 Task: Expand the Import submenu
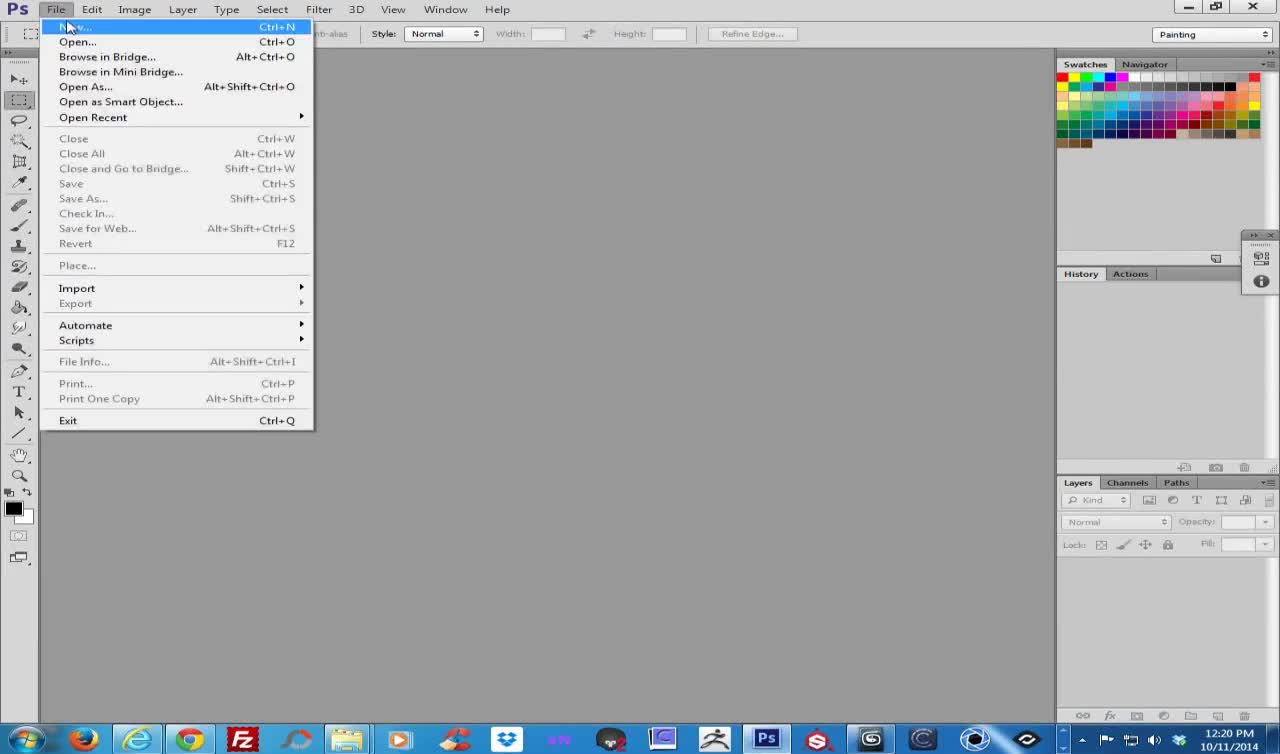(177, 288)
